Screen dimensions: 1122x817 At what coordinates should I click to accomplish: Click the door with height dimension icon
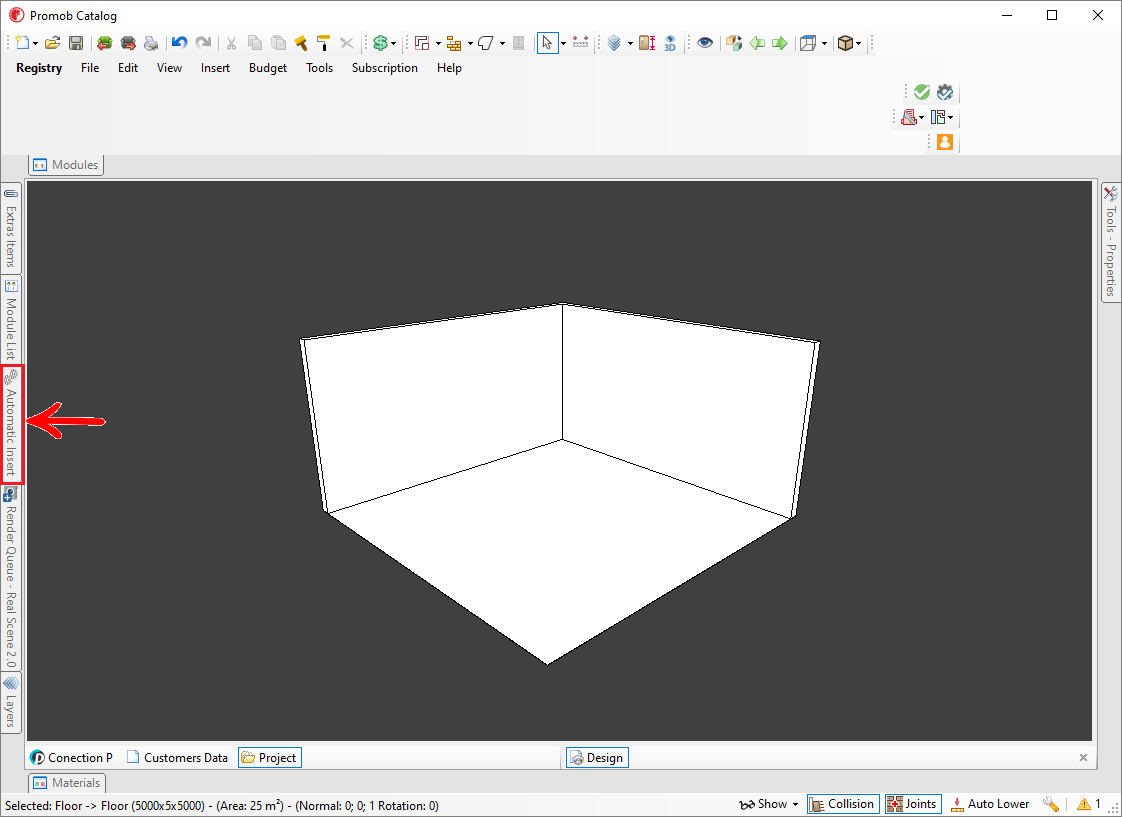pos(647,43)
